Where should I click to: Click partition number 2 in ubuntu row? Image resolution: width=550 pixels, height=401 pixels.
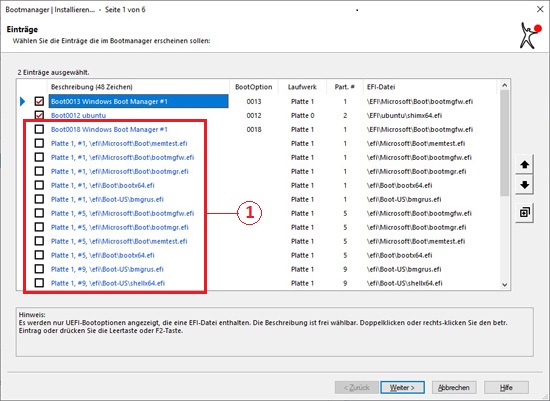(345, 115)
